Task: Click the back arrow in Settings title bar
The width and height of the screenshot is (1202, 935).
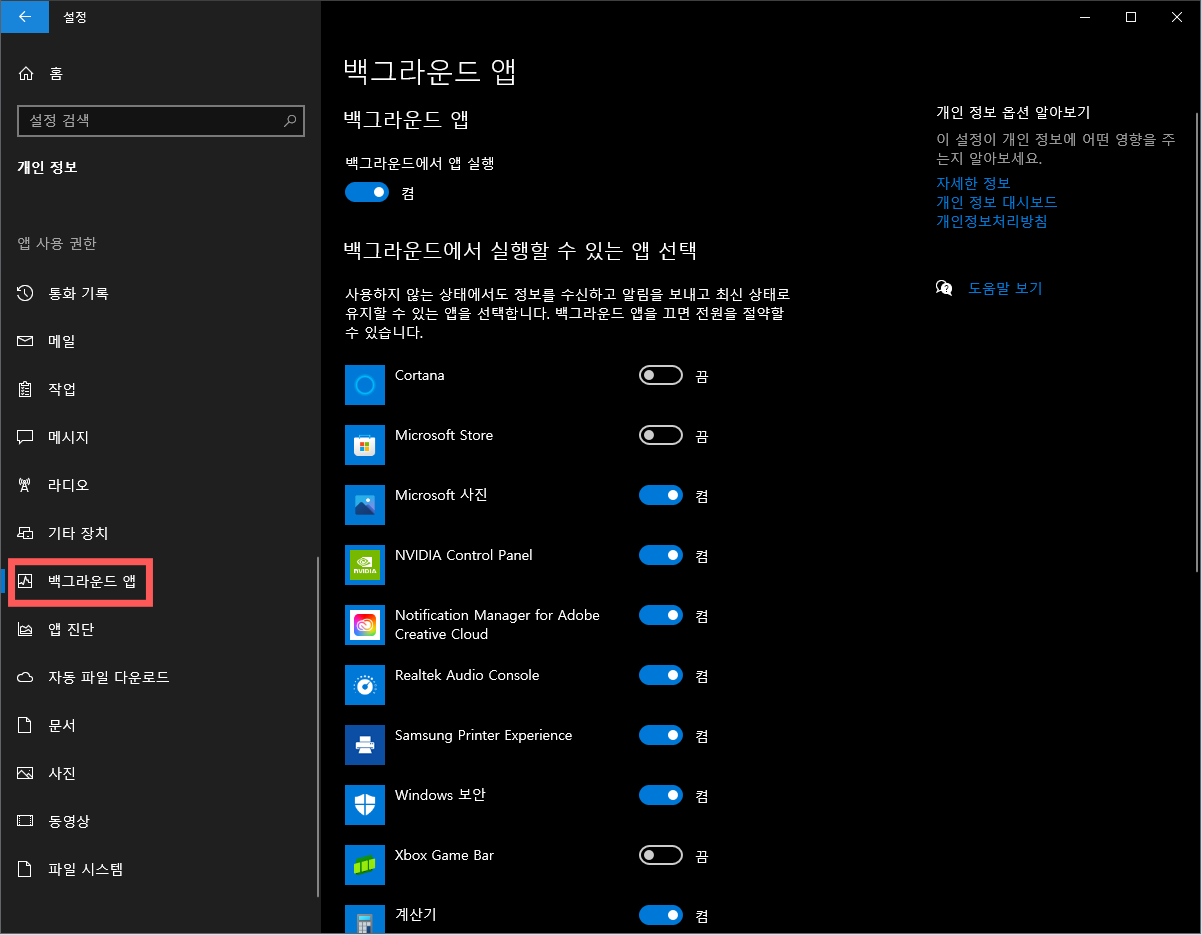Action: tap(24, 17)
